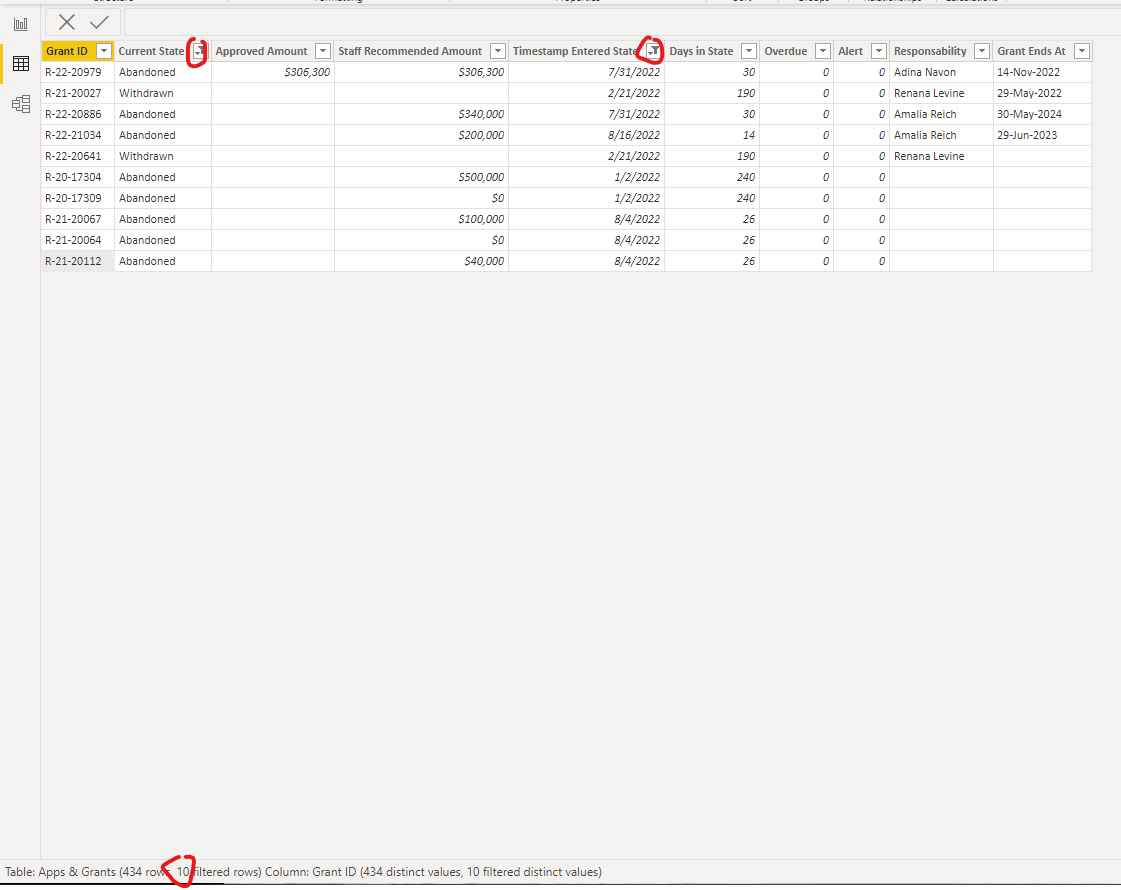Screen dimensions: 1121x890
Task: Open Overdue column filter dropdown
Action: point(823,51)
